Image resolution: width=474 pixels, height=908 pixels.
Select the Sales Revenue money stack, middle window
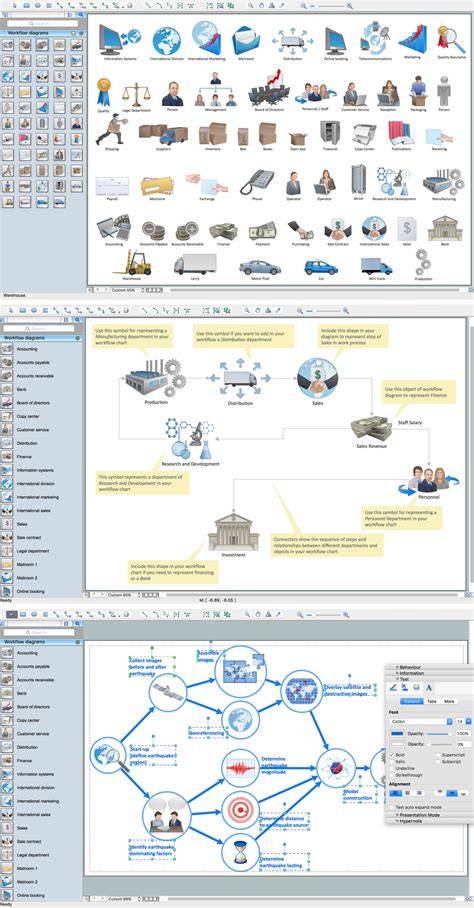(370, 428)
